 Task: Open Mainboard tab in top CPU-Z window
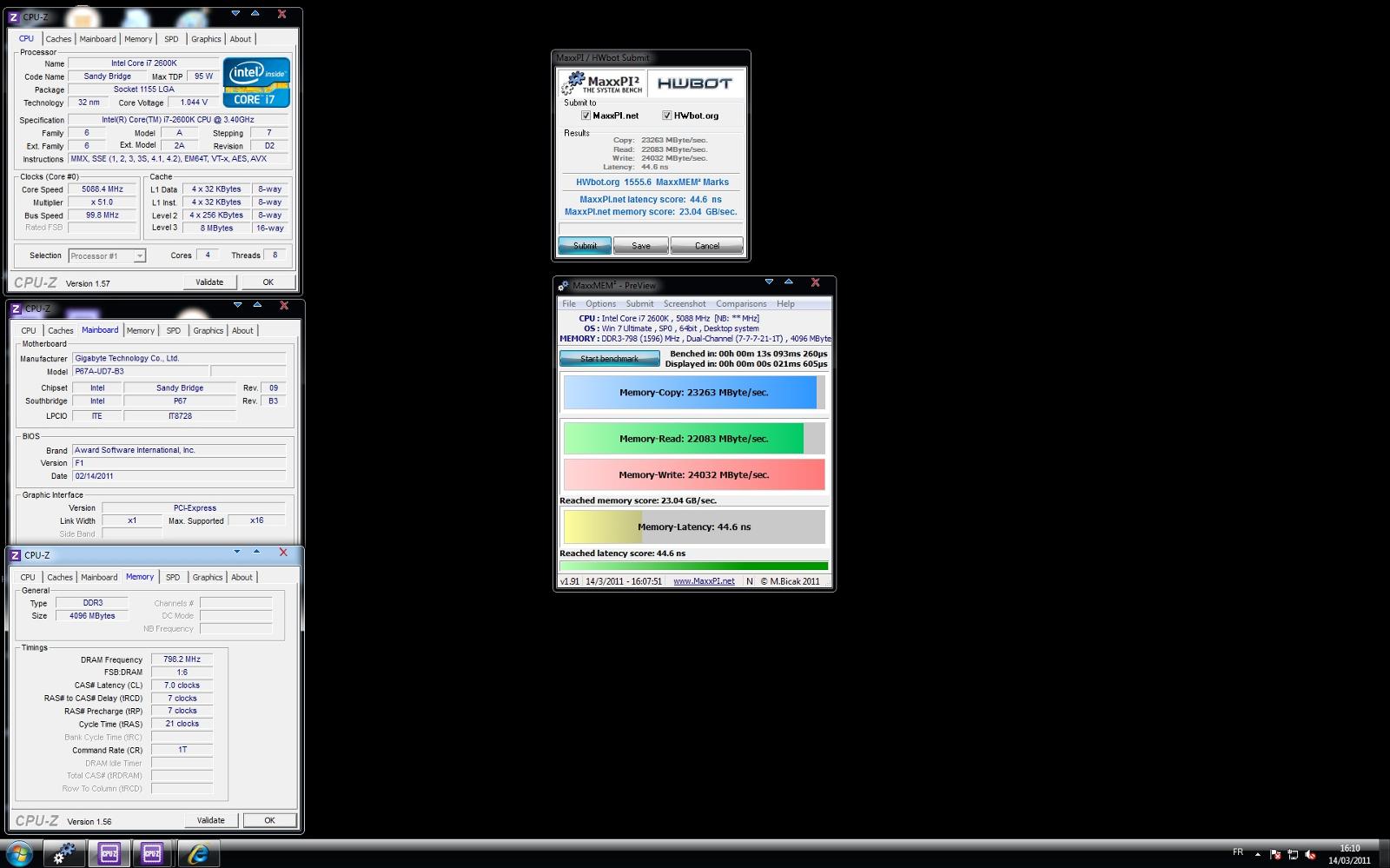pos(97,39)
